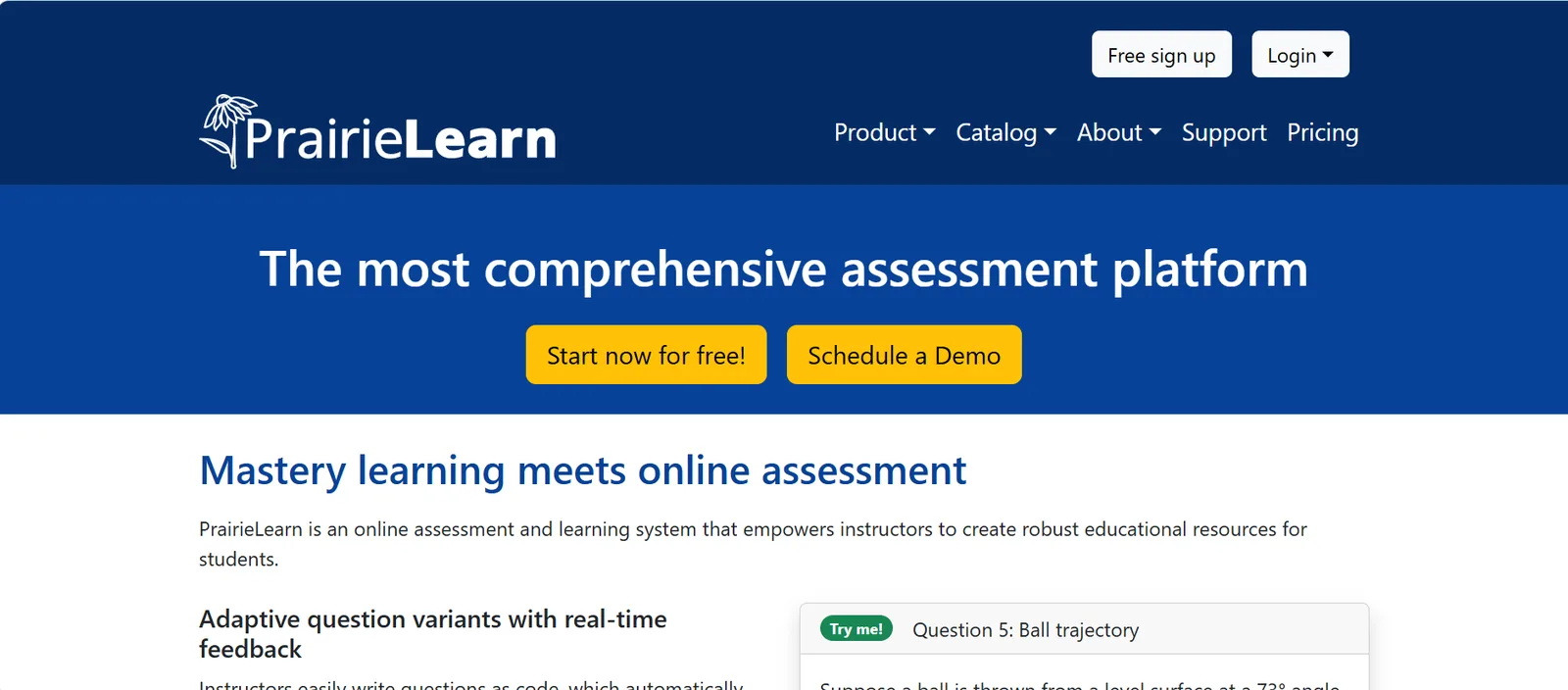
Task: Go to the Pricing page
Action: pyautogui.click(x=1322, y=132)
